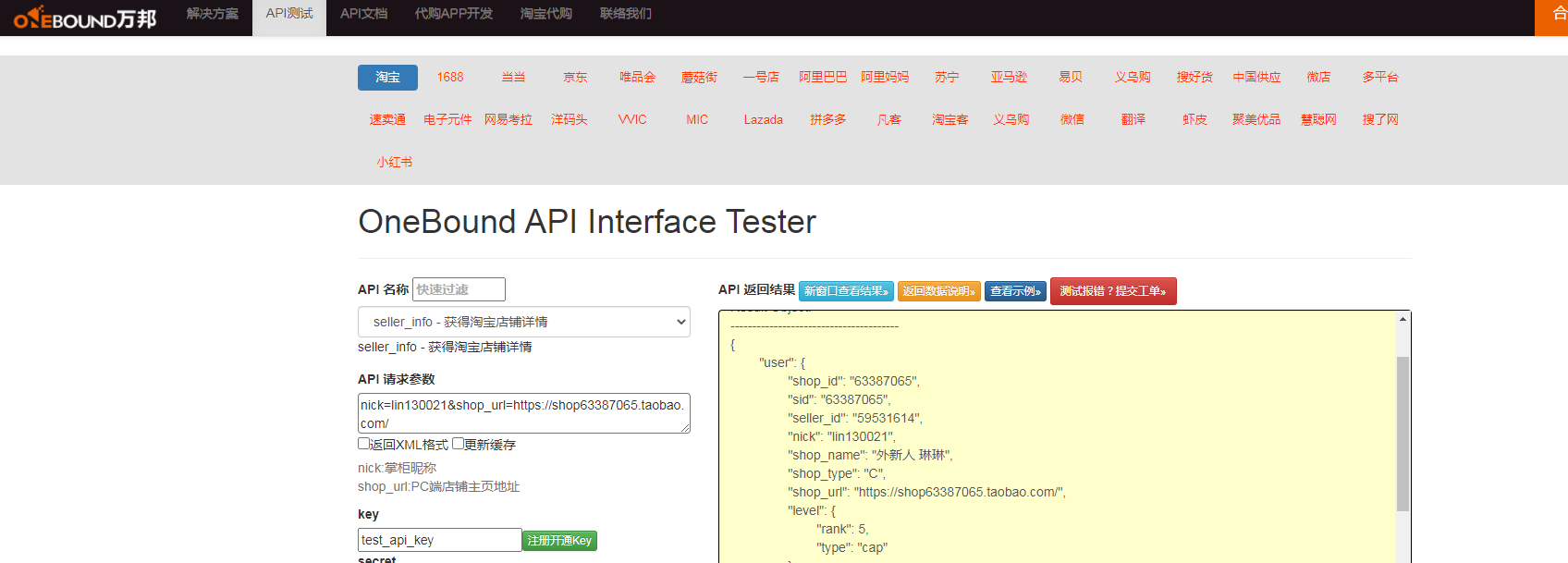Viewport: 1568px width, 563px height.
Task: Enable the 更新缓存 checkbox
Action: [x=458, y=444]
